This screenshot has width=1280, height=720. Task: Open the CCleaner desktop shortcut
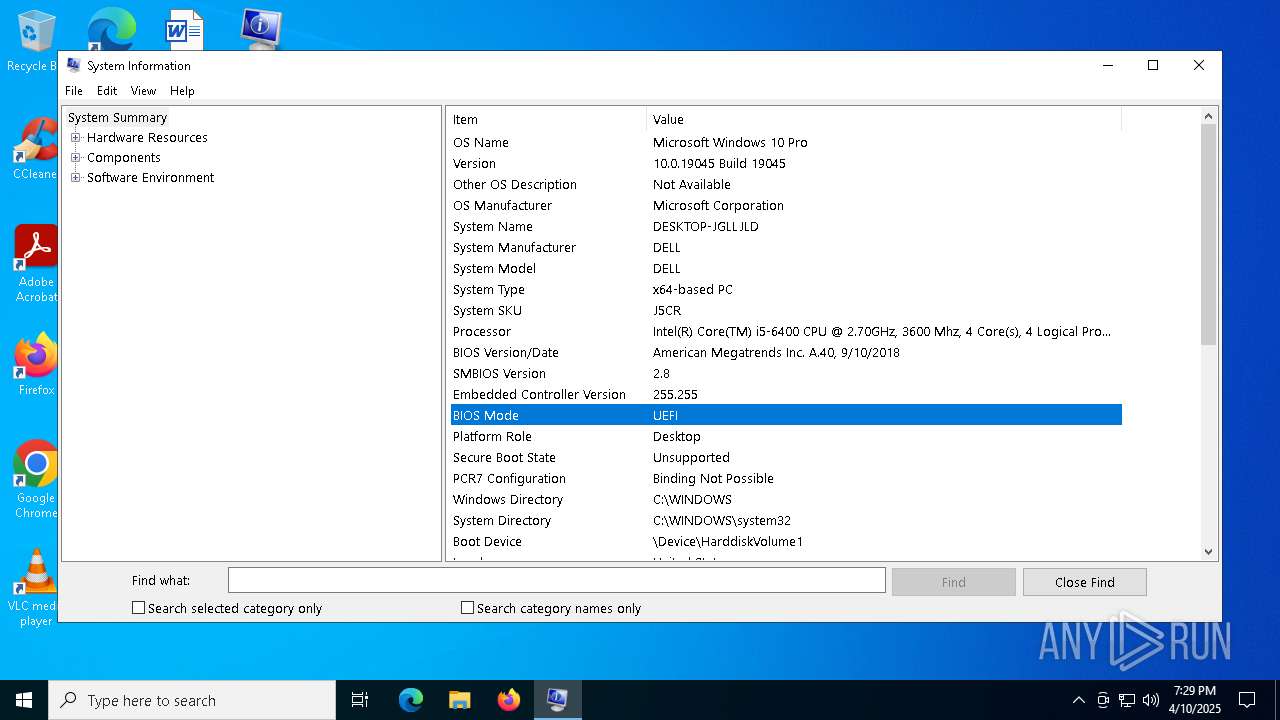pos(36,150)
